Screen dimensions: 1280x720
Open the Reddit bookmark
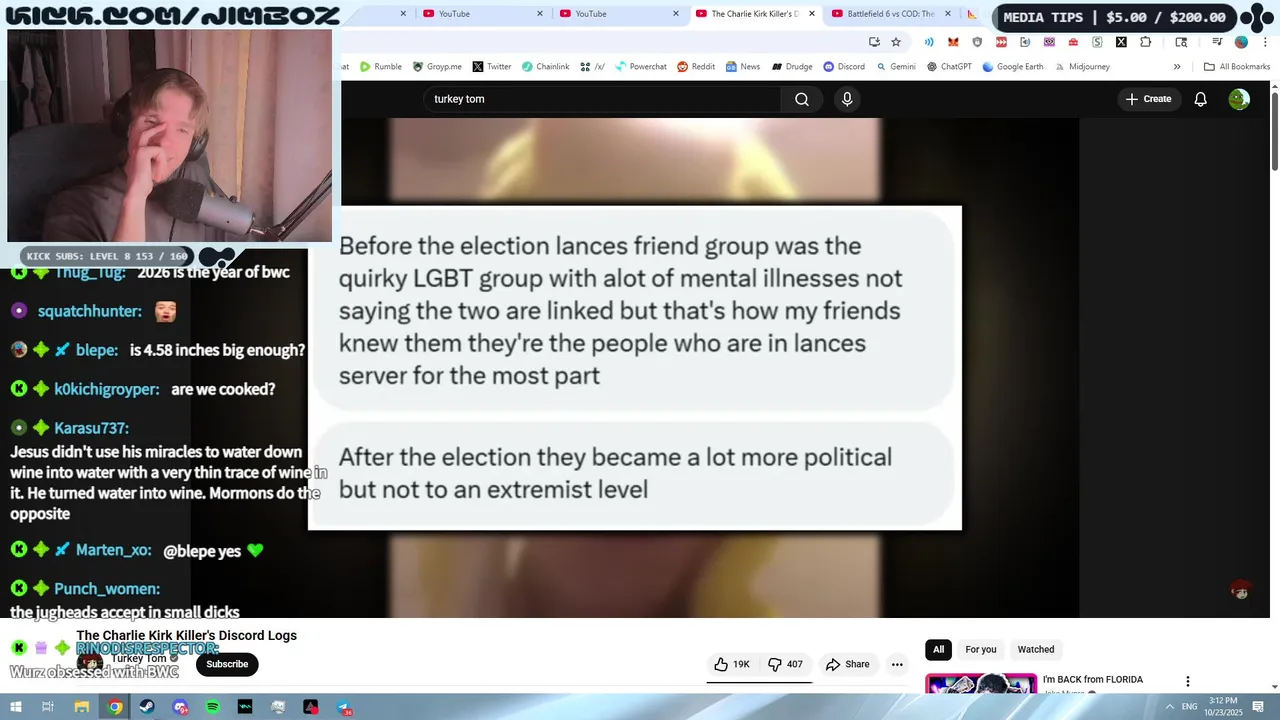pos(696,67)
